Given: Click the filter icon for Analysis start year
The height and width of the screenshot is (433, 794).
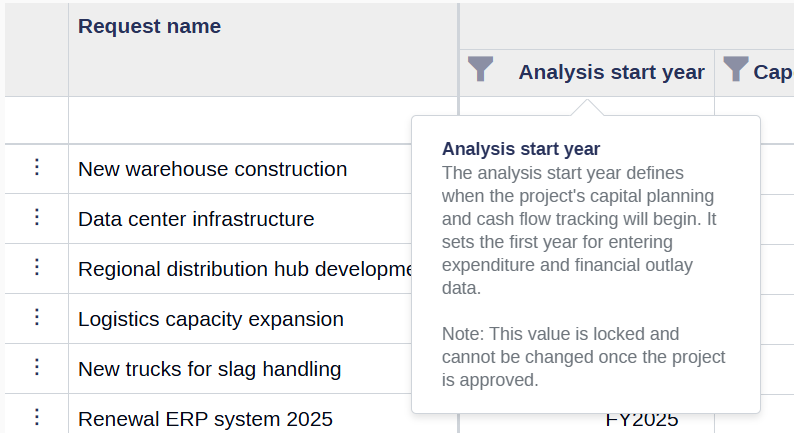Looking at the screenshot, I should pos(480,69).
